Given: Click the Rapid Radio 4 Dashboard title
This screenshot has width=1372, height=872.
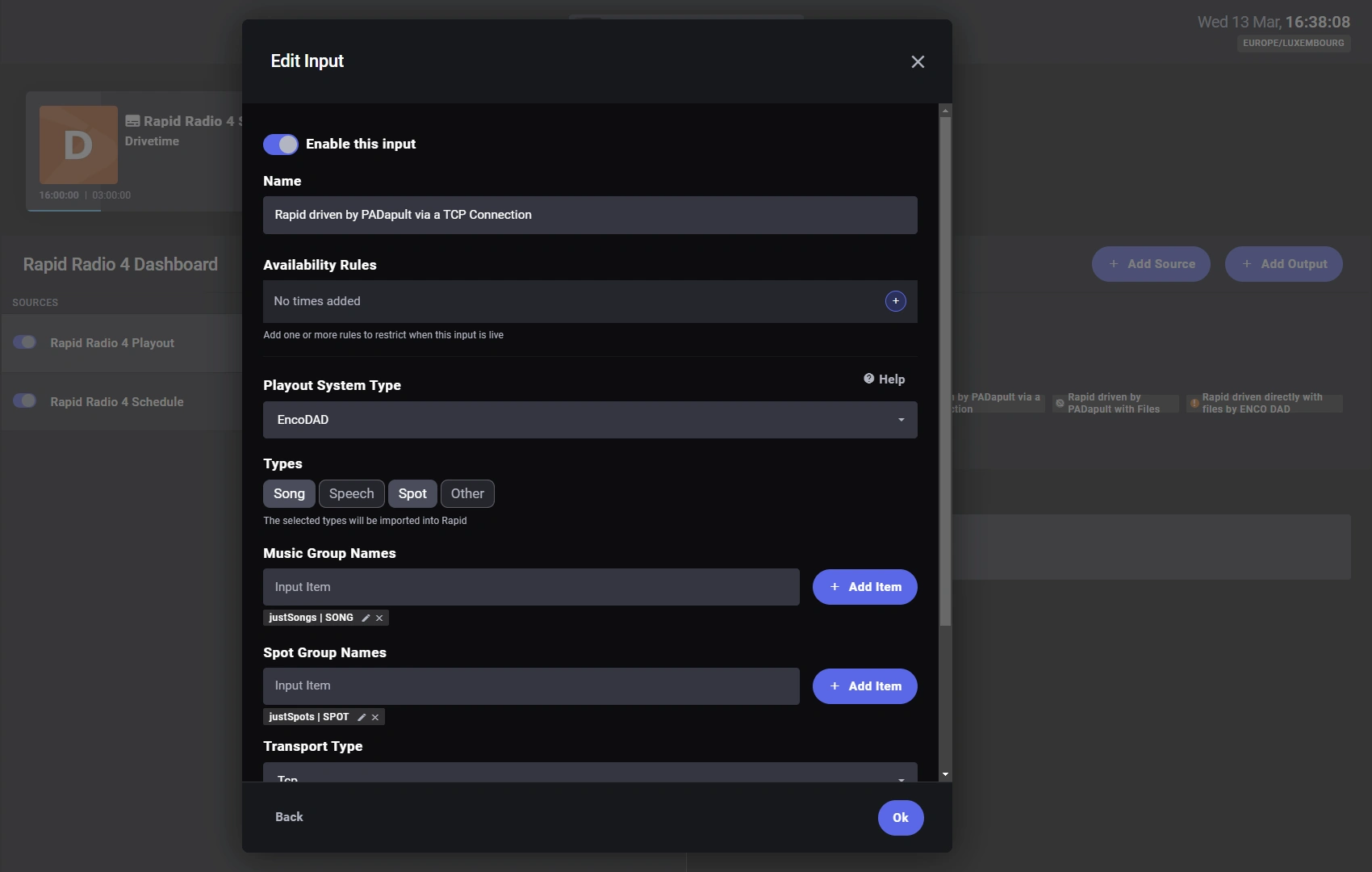Looking at the screenshot, I should [120, 264].
